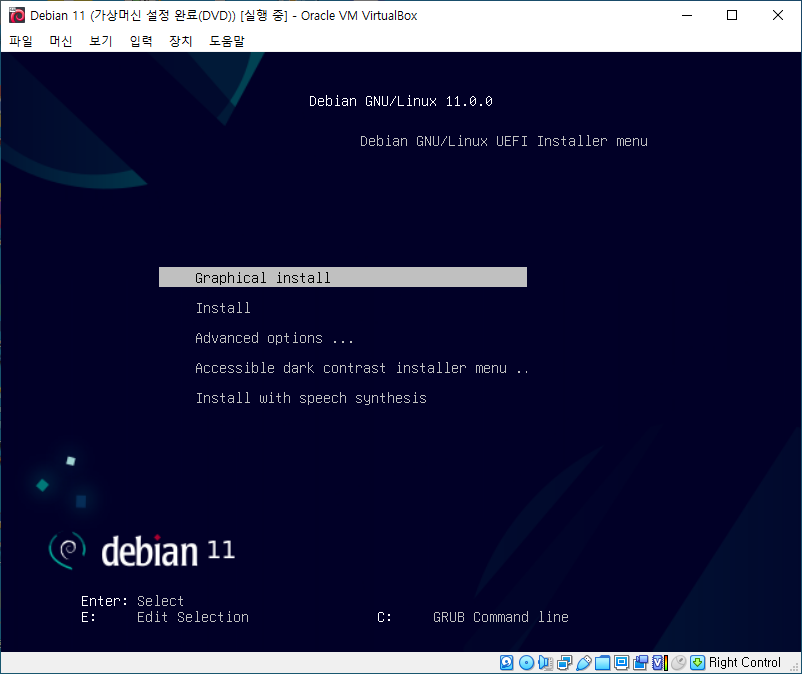This screenshot has height=674, width=802.
Task: Select the Install boot entry
Action: [223, 308]
